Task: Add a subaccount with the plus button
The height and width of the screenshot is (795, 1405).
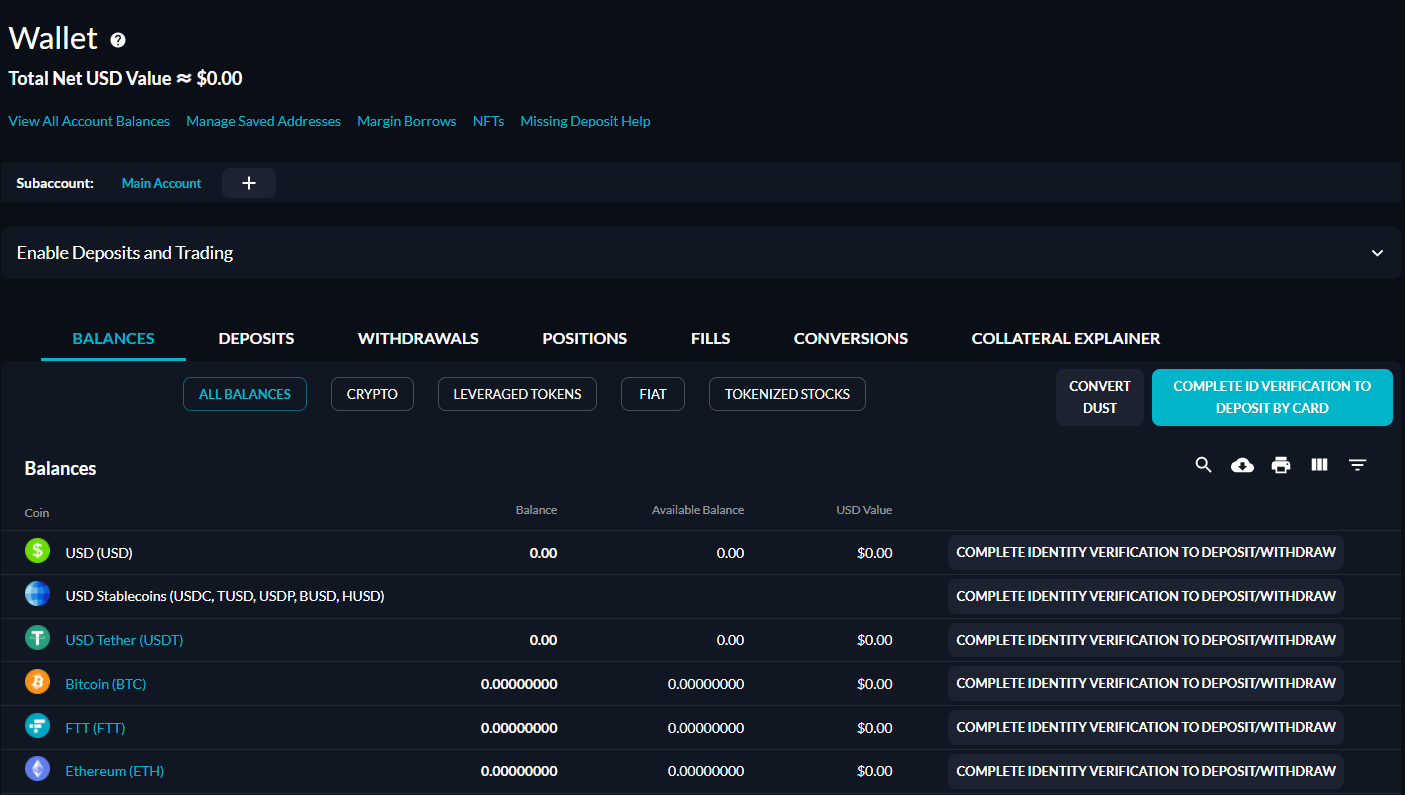Action: (249, 183)
